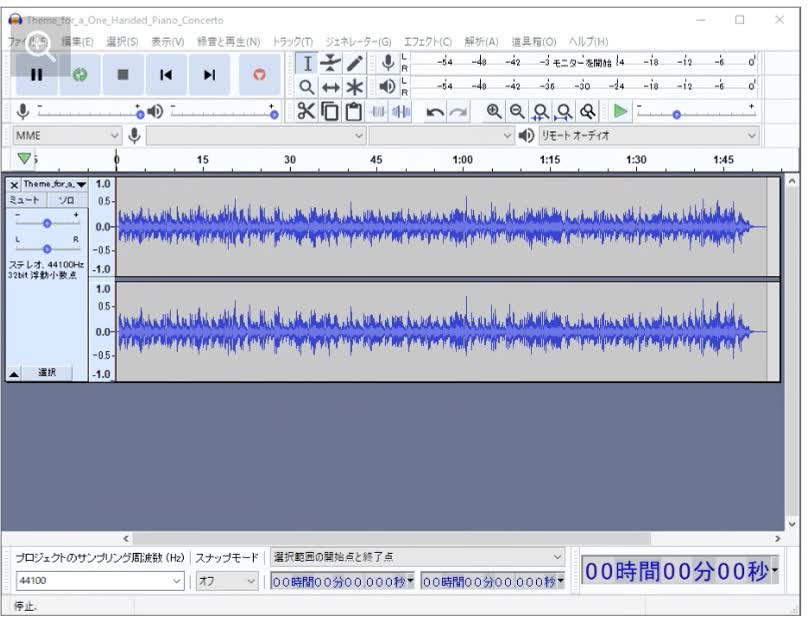Viewport: 808px width, 621px height.
Task: Click the selection start time field
Action: click(342, 582)
